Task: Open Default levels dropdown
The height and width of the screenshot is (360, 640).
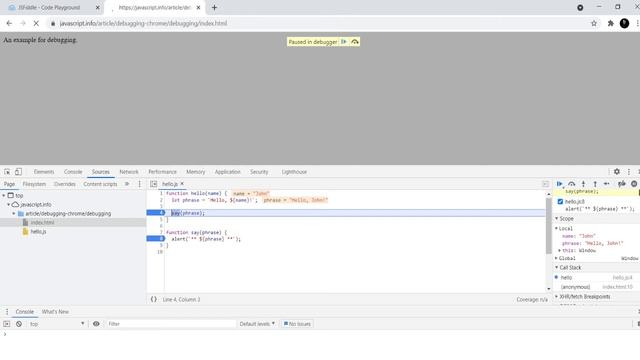Action: pos(257,324)
